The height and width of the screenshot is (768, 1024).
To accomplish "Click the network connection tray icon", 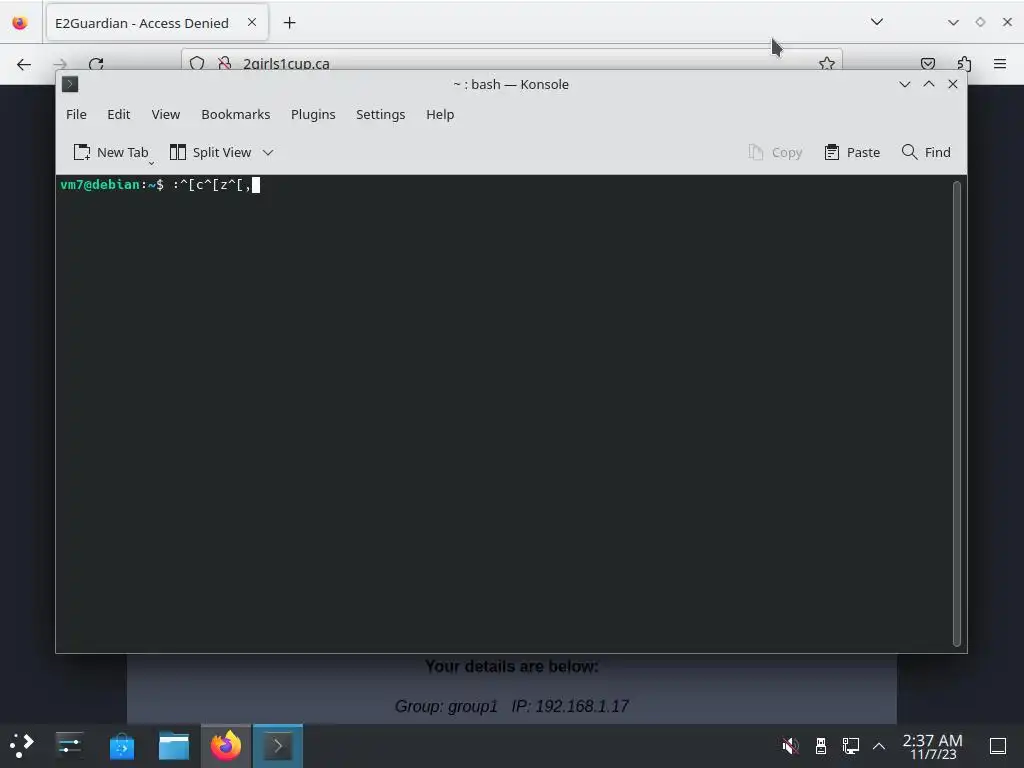I will coord(850,746).
